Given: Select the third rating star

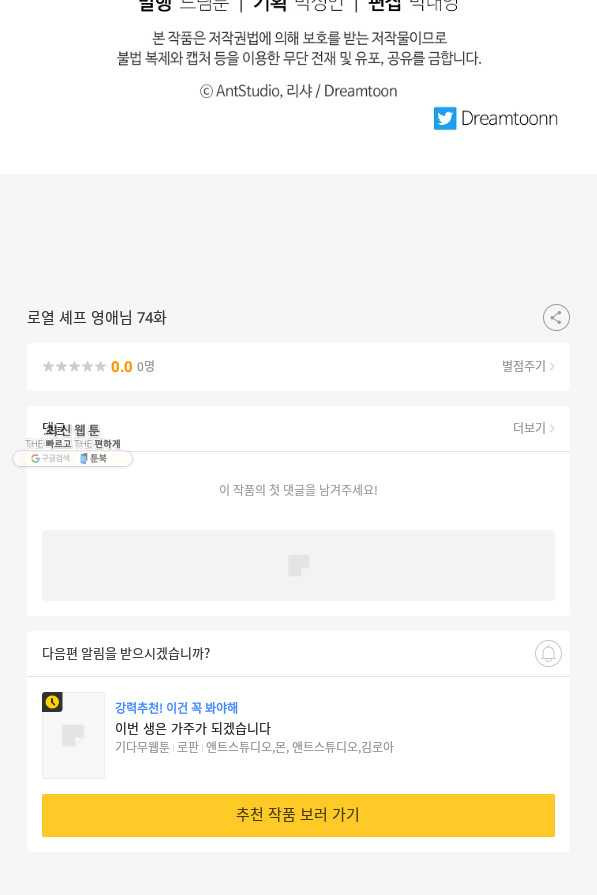Looking at the screenshot, I should pyautogui.click(x=75, y=366).
